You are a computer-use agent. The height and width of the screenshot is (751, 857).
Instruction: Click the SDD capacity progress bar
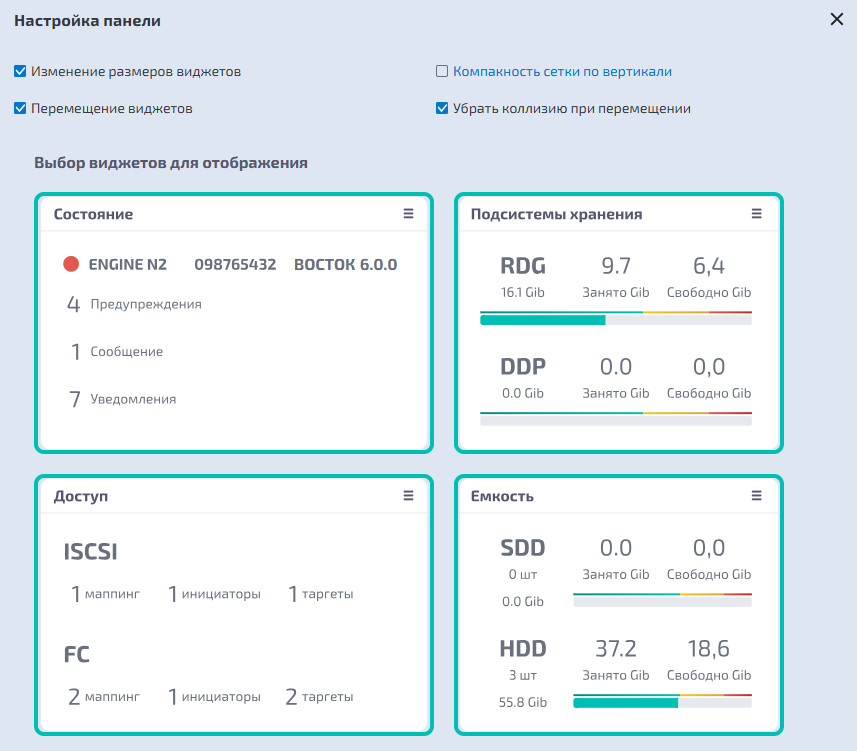(662, 601)
